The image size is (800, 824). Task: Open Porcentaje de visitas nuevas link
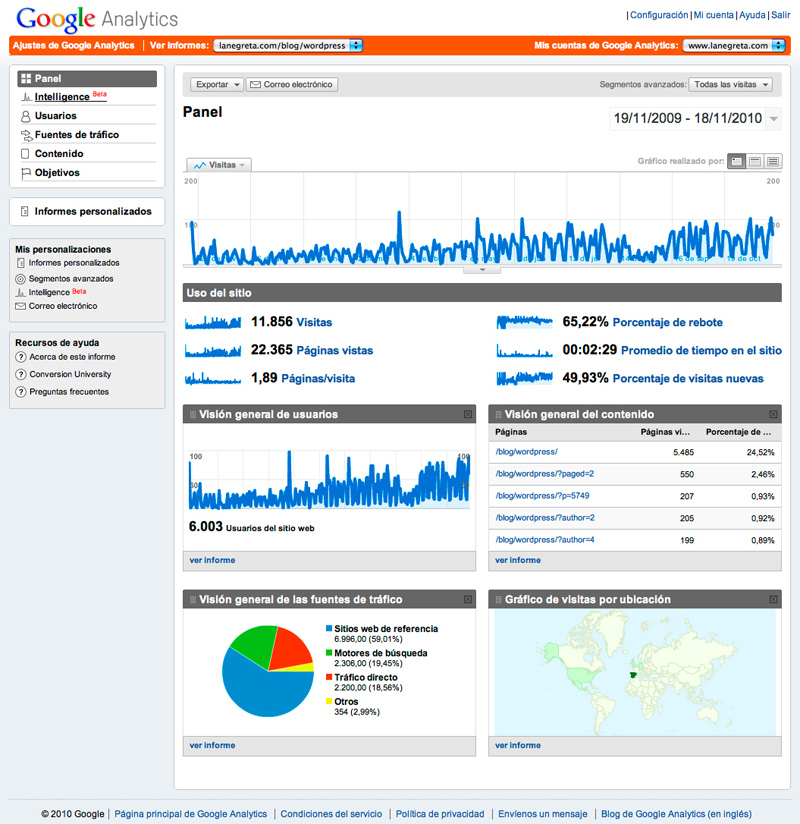[688, 379]
